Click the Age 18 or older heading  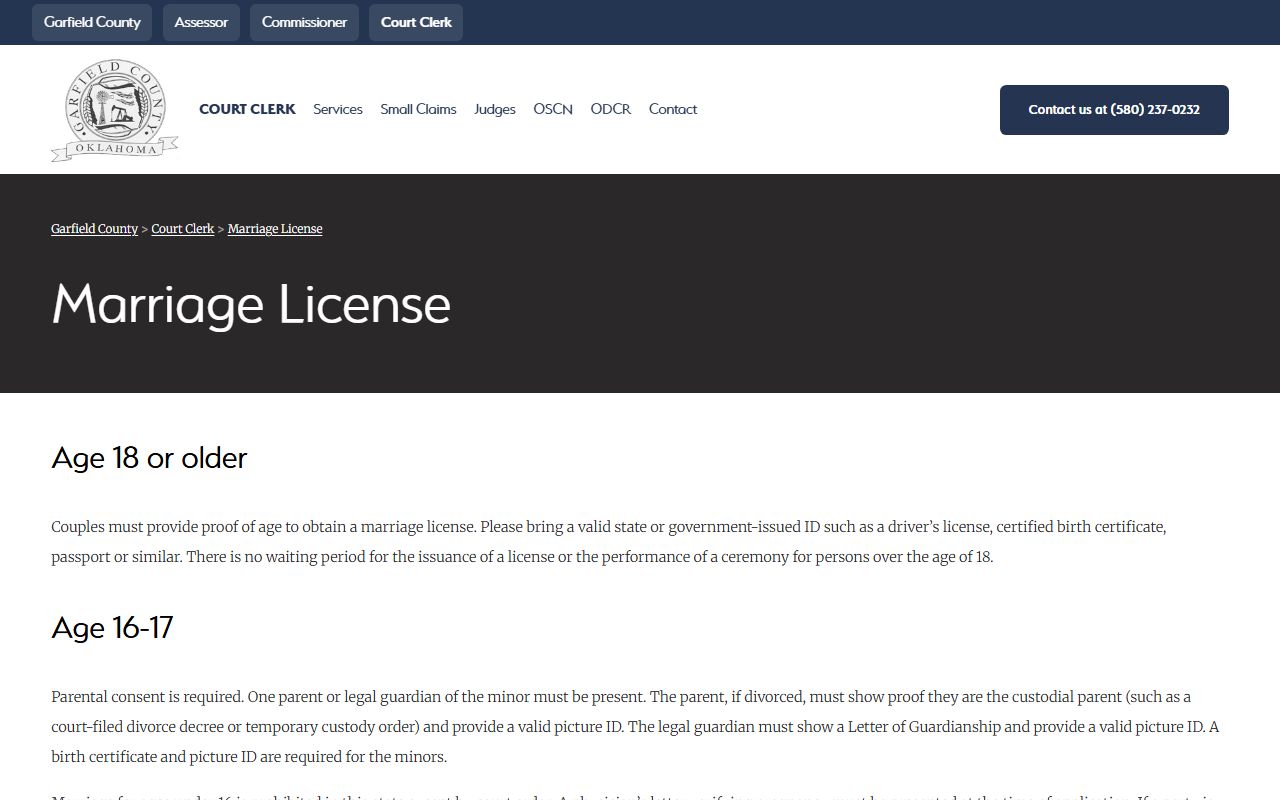[149, 458]
